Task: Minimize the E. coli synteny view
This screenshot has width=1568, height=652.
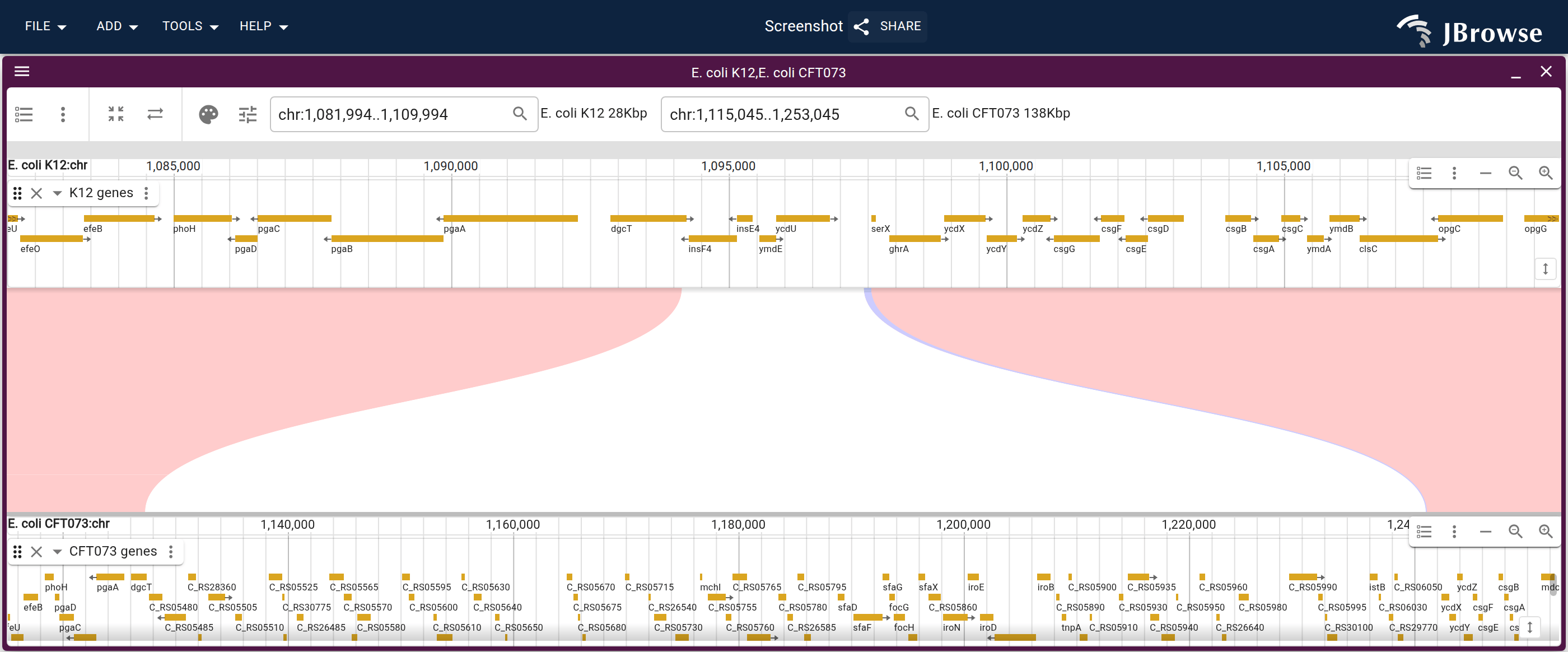Action: coord(1516,72)
